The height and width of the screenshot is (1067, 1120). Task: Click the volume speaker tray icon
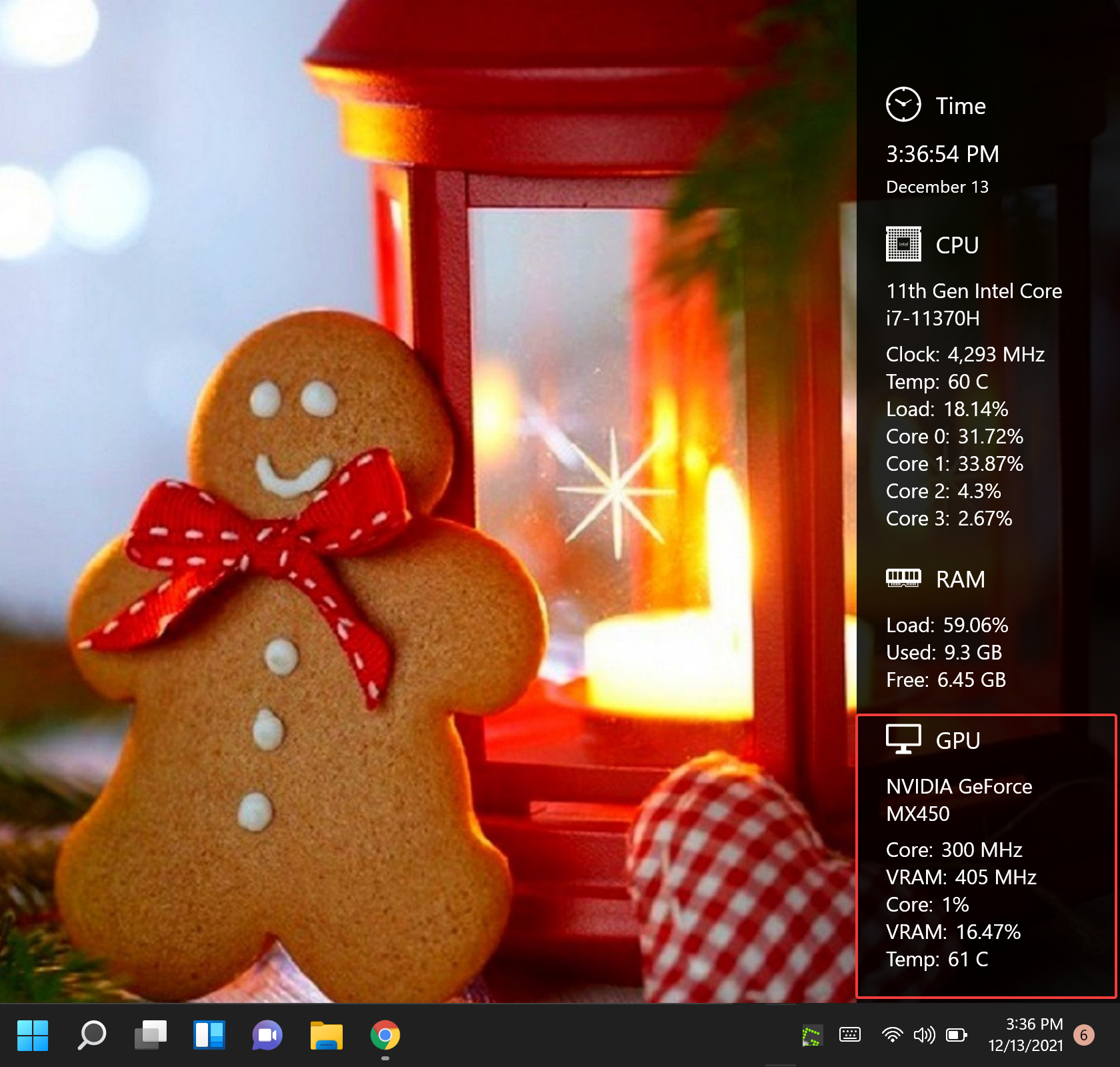click(x=924, y=1035)
